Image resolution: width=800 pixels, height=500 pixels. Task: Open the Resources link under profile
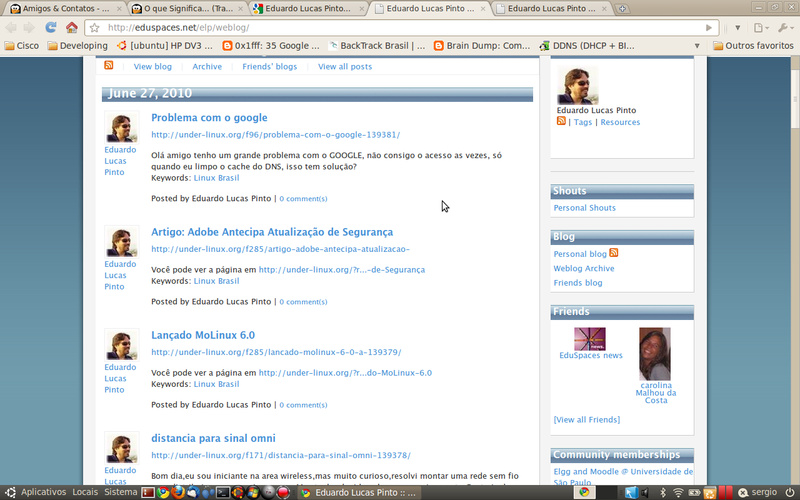[x=620, y=122]
